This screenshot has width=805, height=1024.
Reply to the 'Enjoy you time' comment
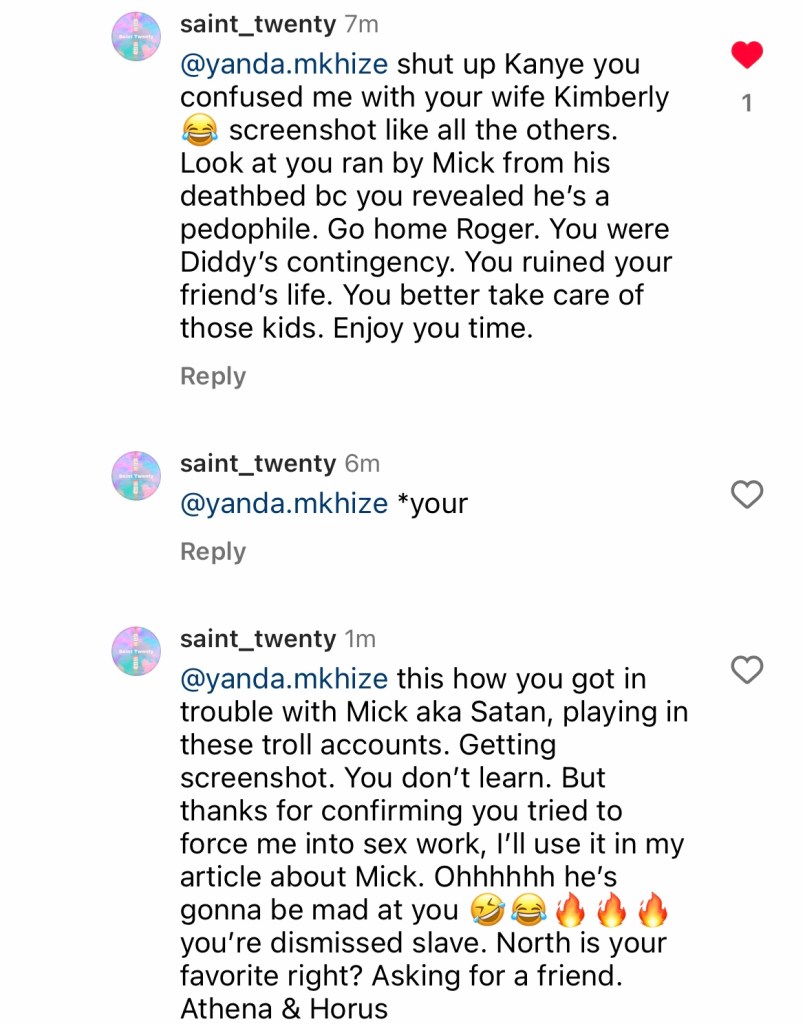pyautogui.click(x=213, y=376)
